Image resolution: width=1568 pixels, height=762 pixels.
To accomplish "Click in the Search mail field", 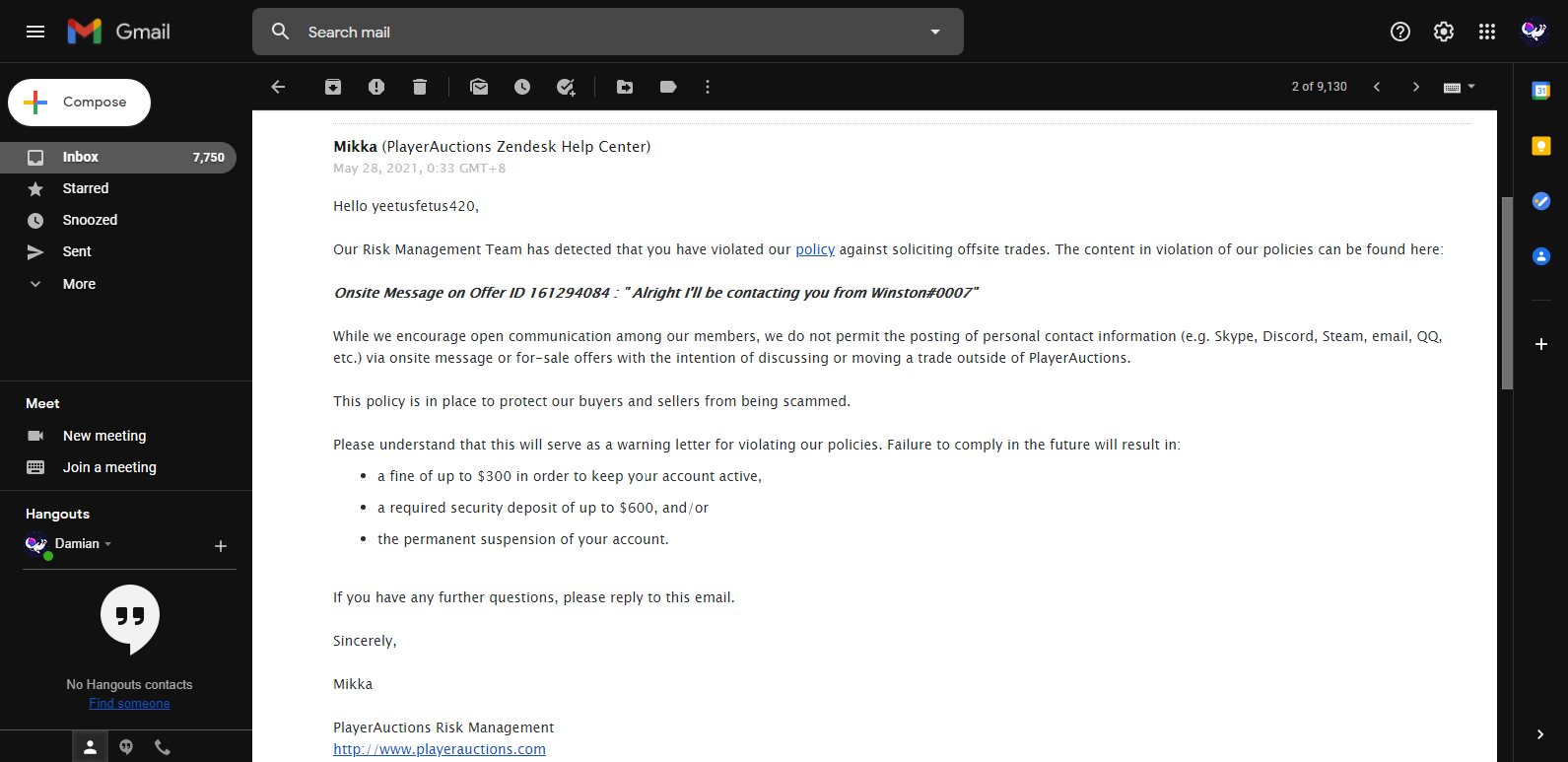I will [591, 32].
